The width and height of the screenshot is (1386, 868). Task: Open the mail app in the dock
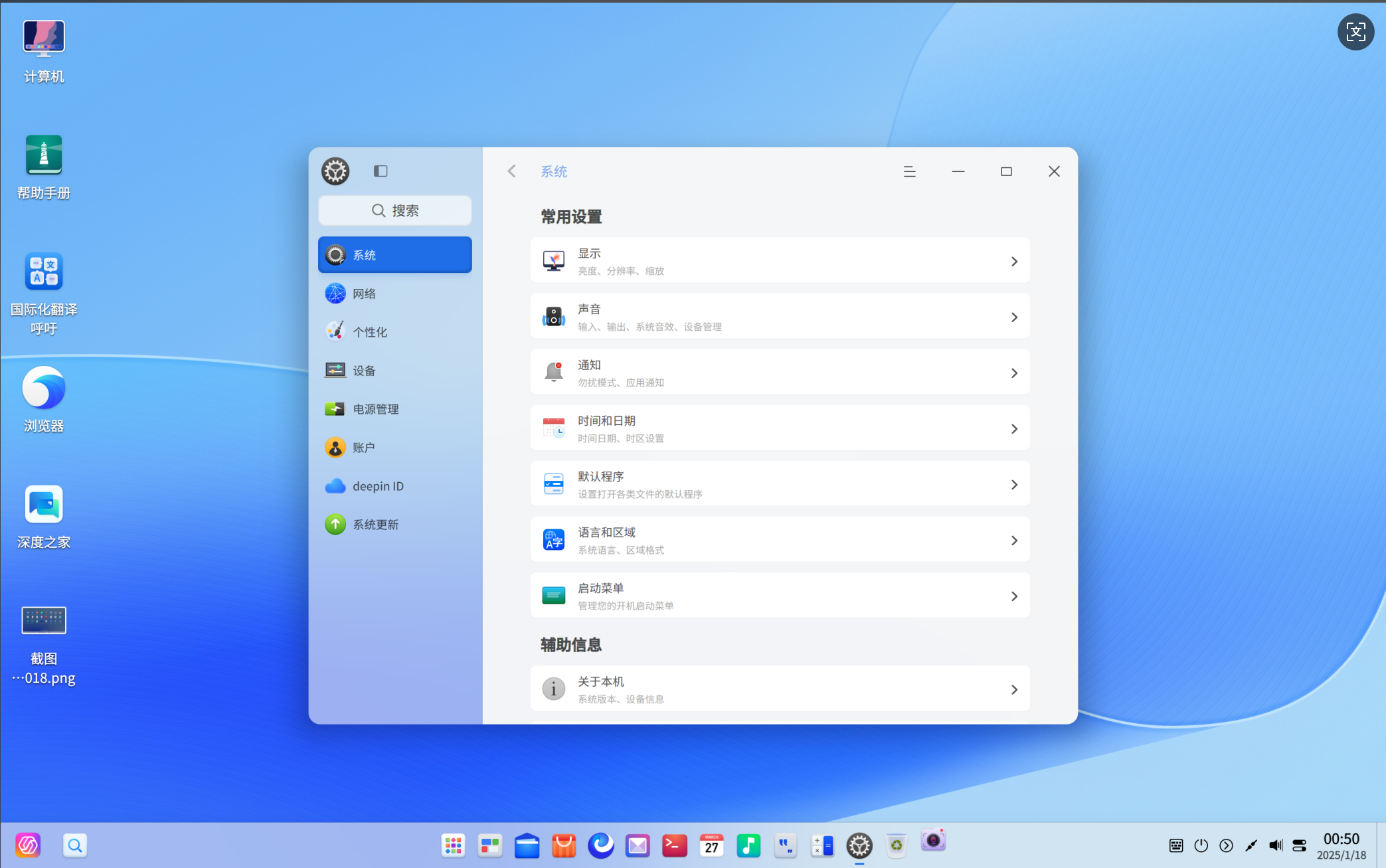(x=638, y=845)
